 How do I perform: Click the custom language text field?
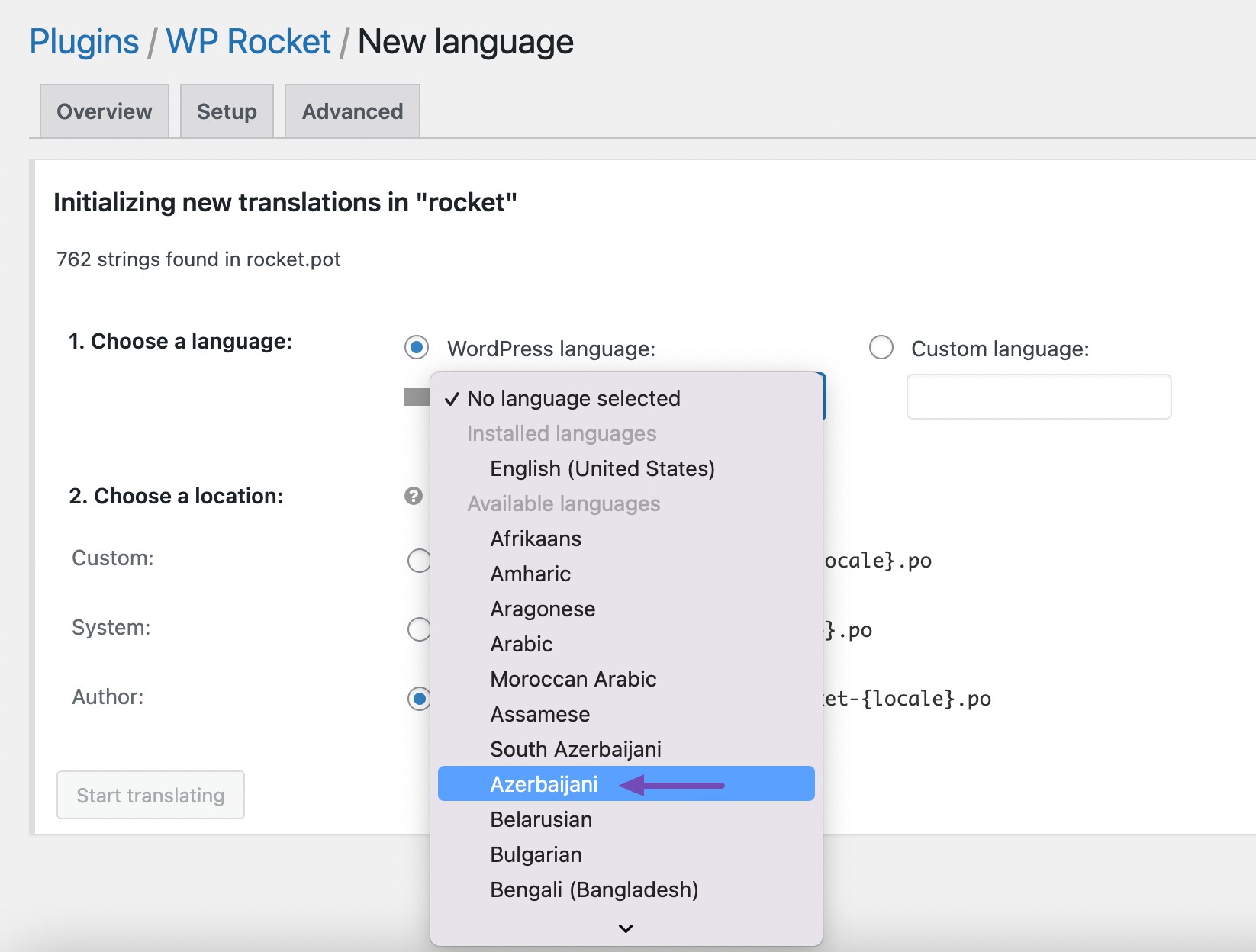(x=1039, y=397)
